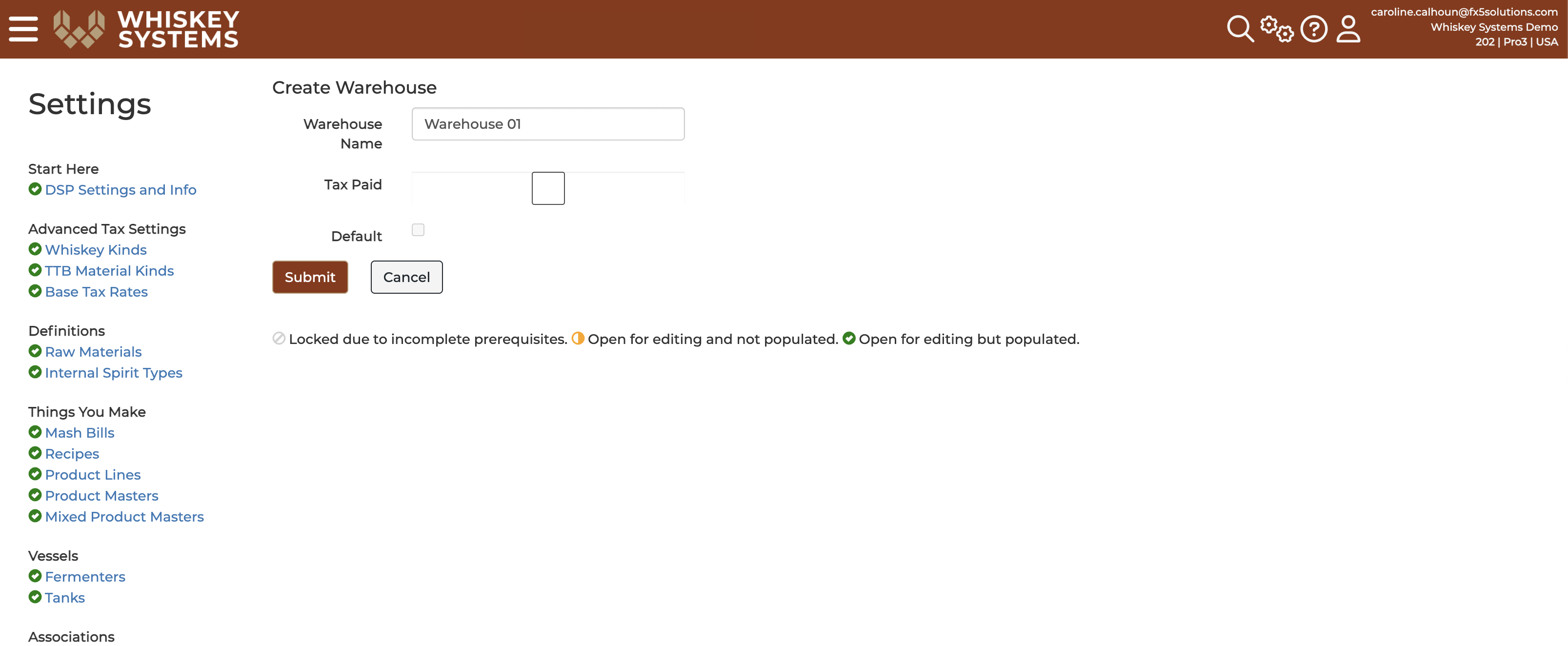Click the green populated legend icon
The image size is (1568, 646).
click(849, 339)
